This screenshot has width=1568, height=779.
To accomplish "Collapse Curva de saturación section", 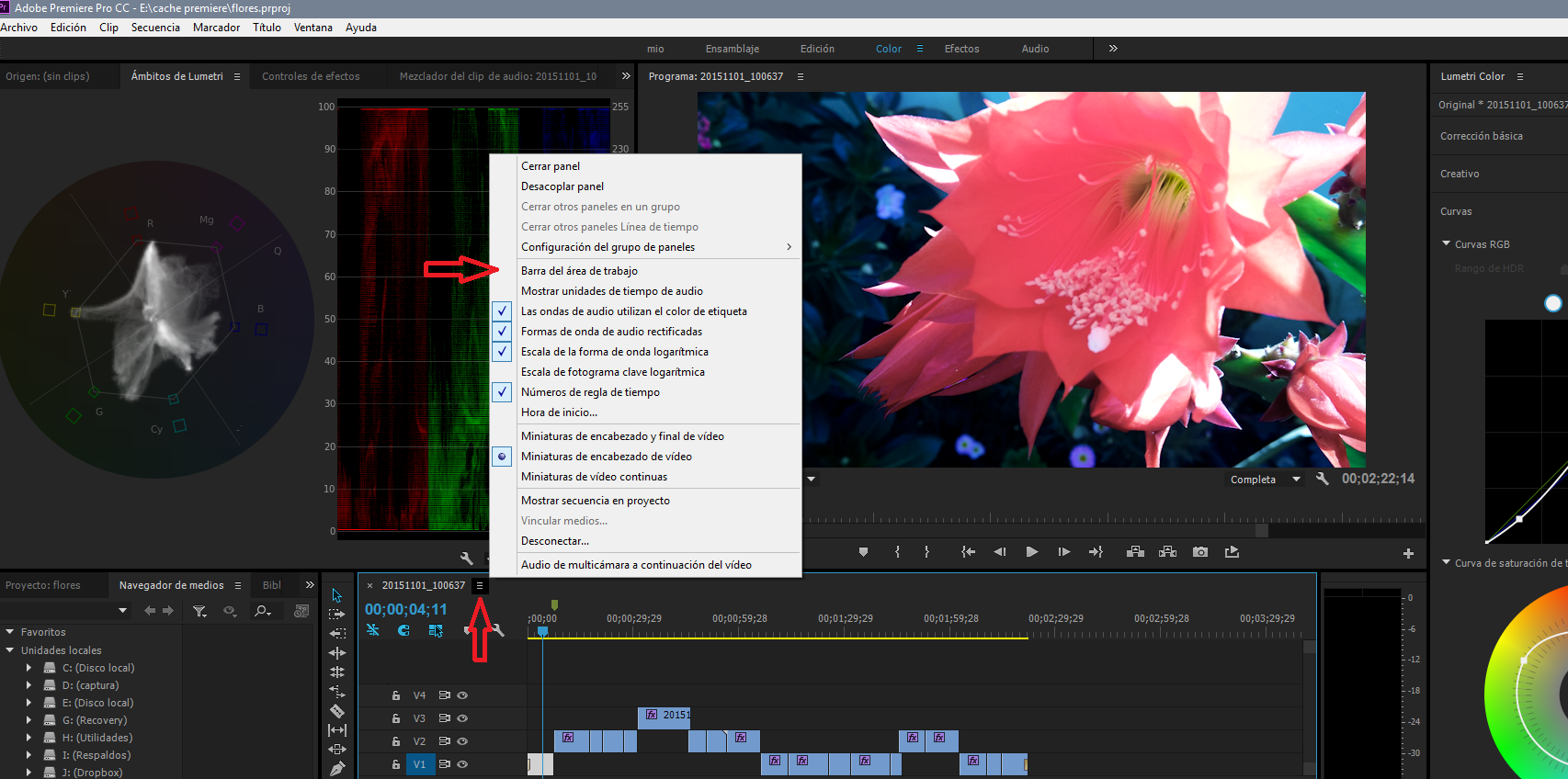I will coord(1447,562).
